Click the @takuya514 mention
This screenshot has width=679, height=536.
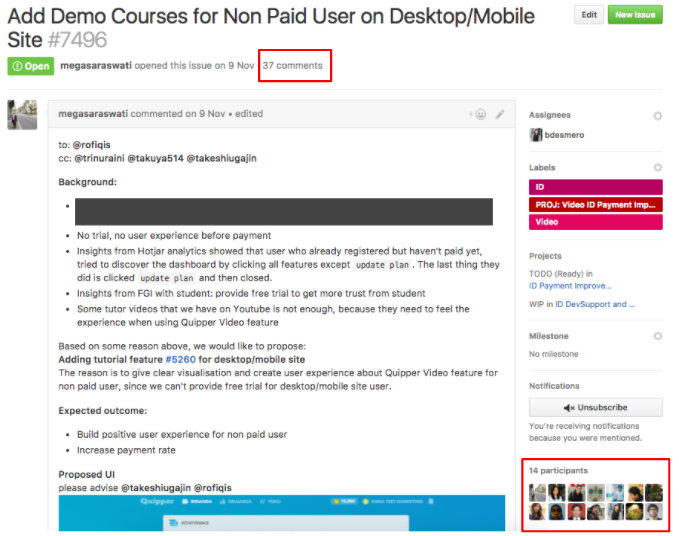pos(155,158)
